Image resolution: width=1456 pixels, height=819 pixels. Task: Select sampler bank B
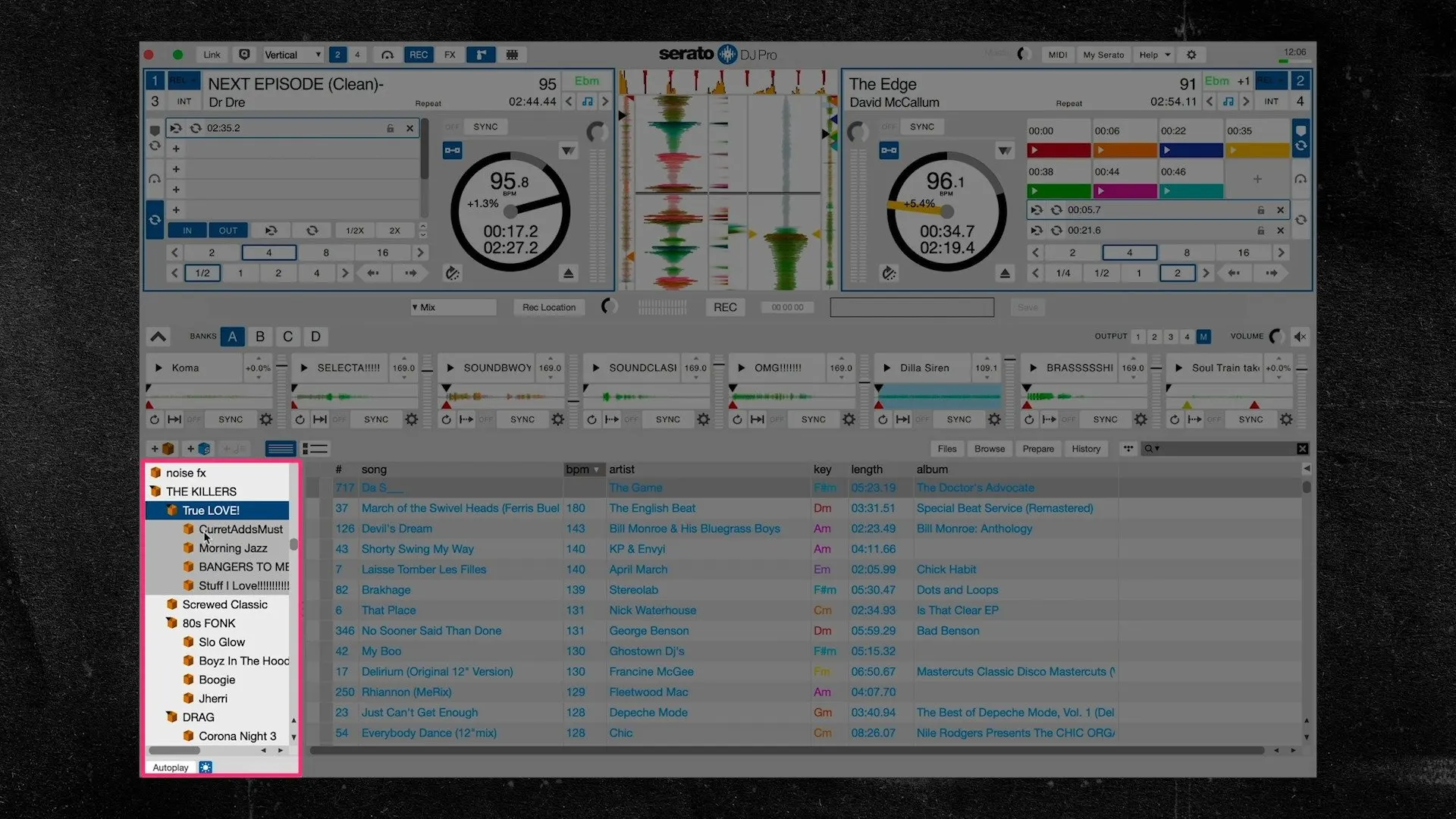(260, 337)
